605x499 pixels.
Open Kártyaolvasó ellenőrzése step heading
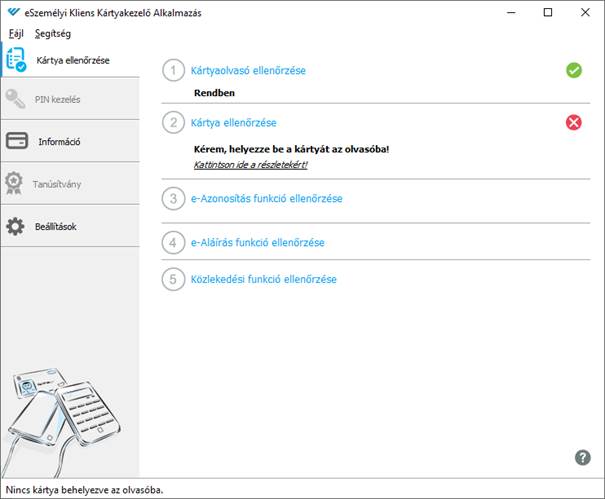[248, 71]
